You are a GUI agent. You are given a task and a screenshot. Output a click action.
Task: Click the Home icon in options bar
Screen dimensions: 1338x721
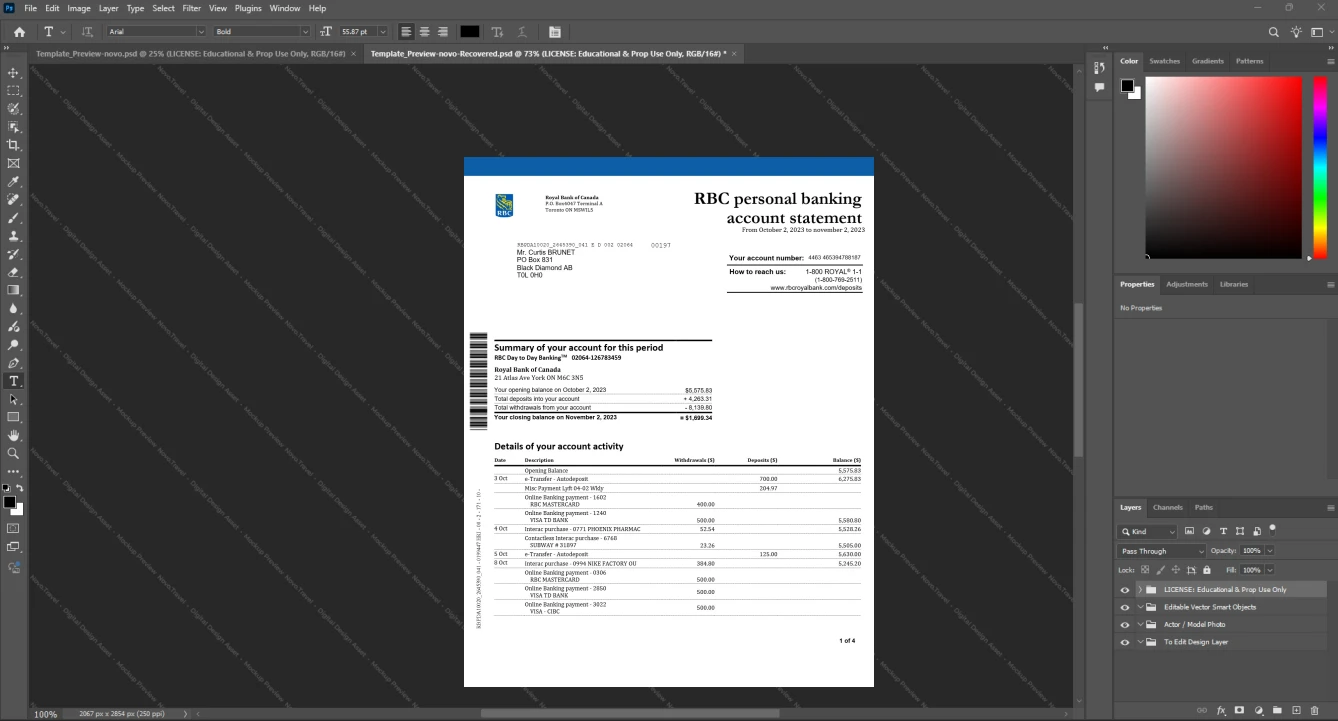[19, 32]
